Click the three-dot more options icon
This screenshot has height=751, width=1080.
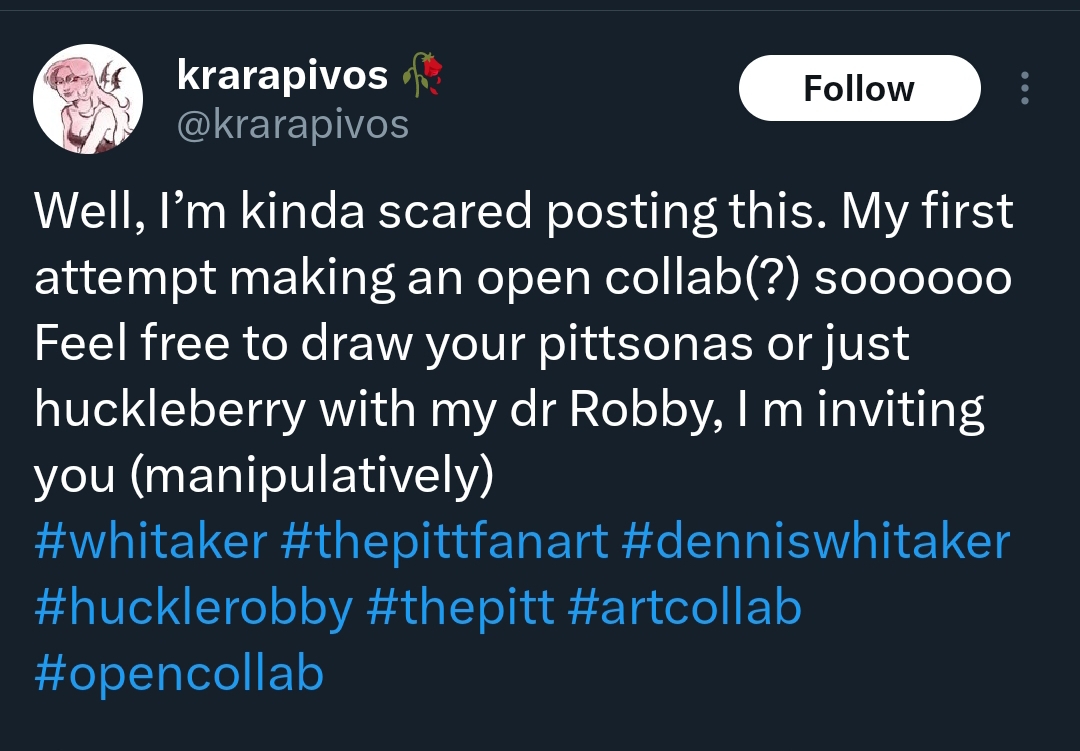(x=1023, y=89)
